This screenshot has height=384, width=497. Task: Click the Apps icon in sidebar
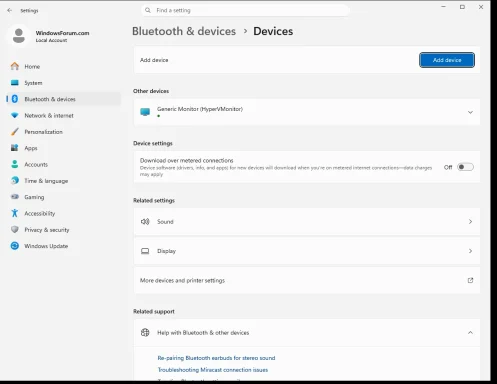click(15, 148)
